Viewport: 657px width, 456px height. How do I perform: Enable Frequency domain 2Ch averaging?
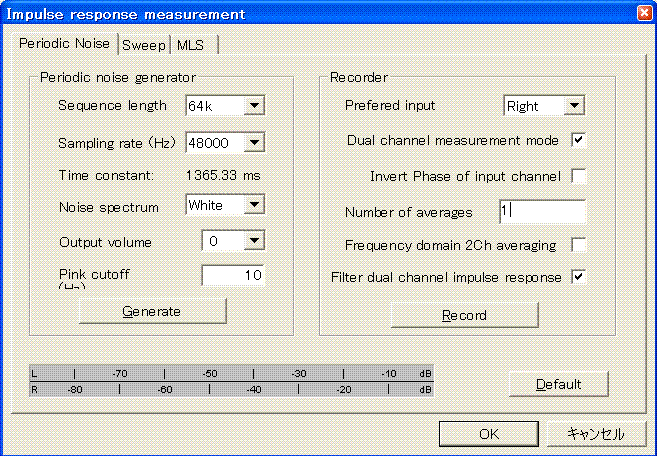578,245
